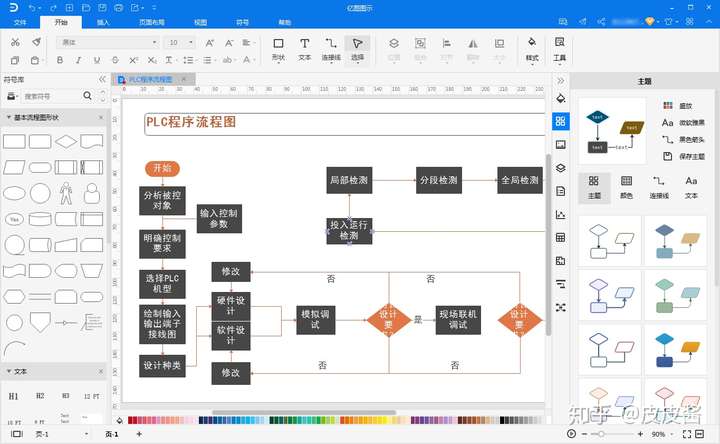Viewport: 720px width, 444px height.
Task: Switch to the 帮助 Help tab
Action: [285, 22]
